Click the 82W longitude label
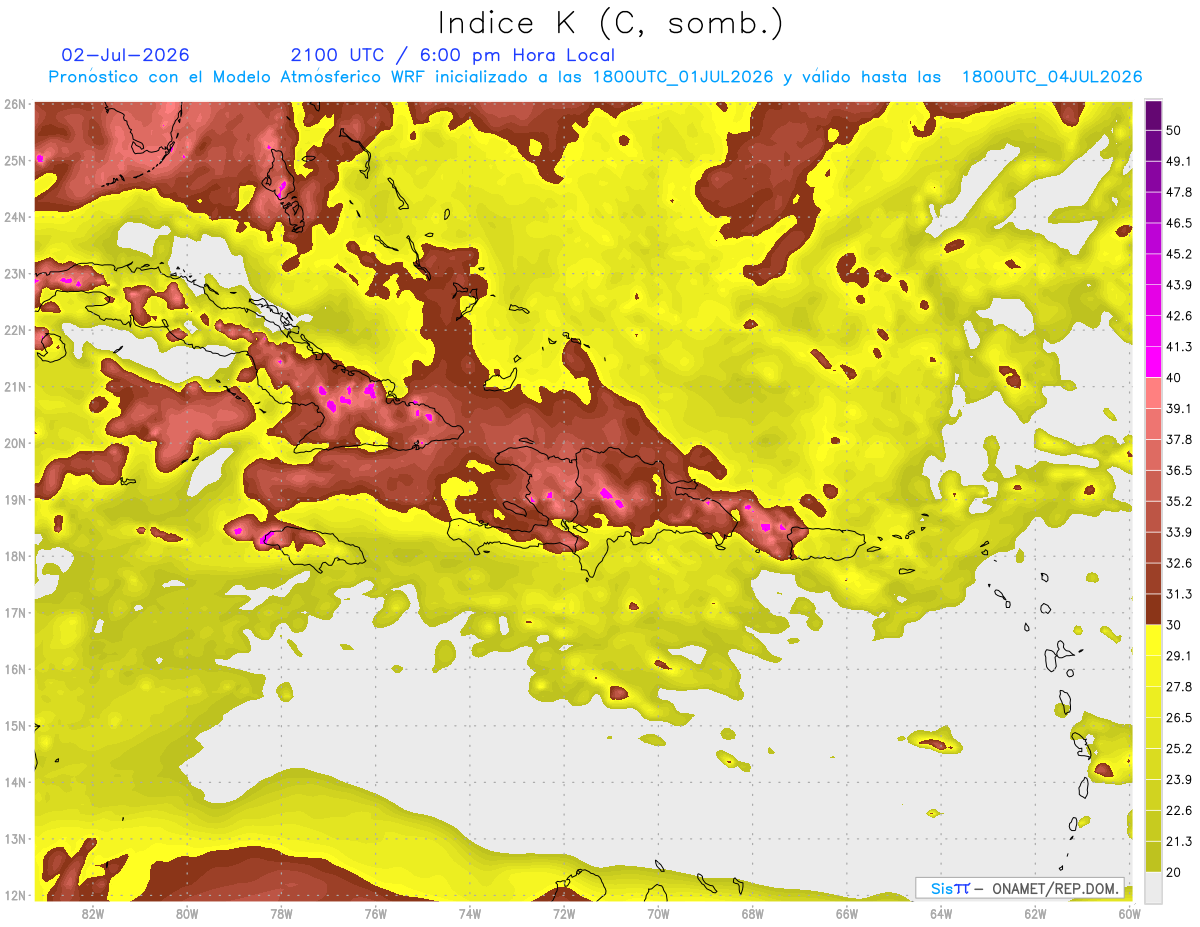Screen dimensions: 1200x927 tap(92, 914)
